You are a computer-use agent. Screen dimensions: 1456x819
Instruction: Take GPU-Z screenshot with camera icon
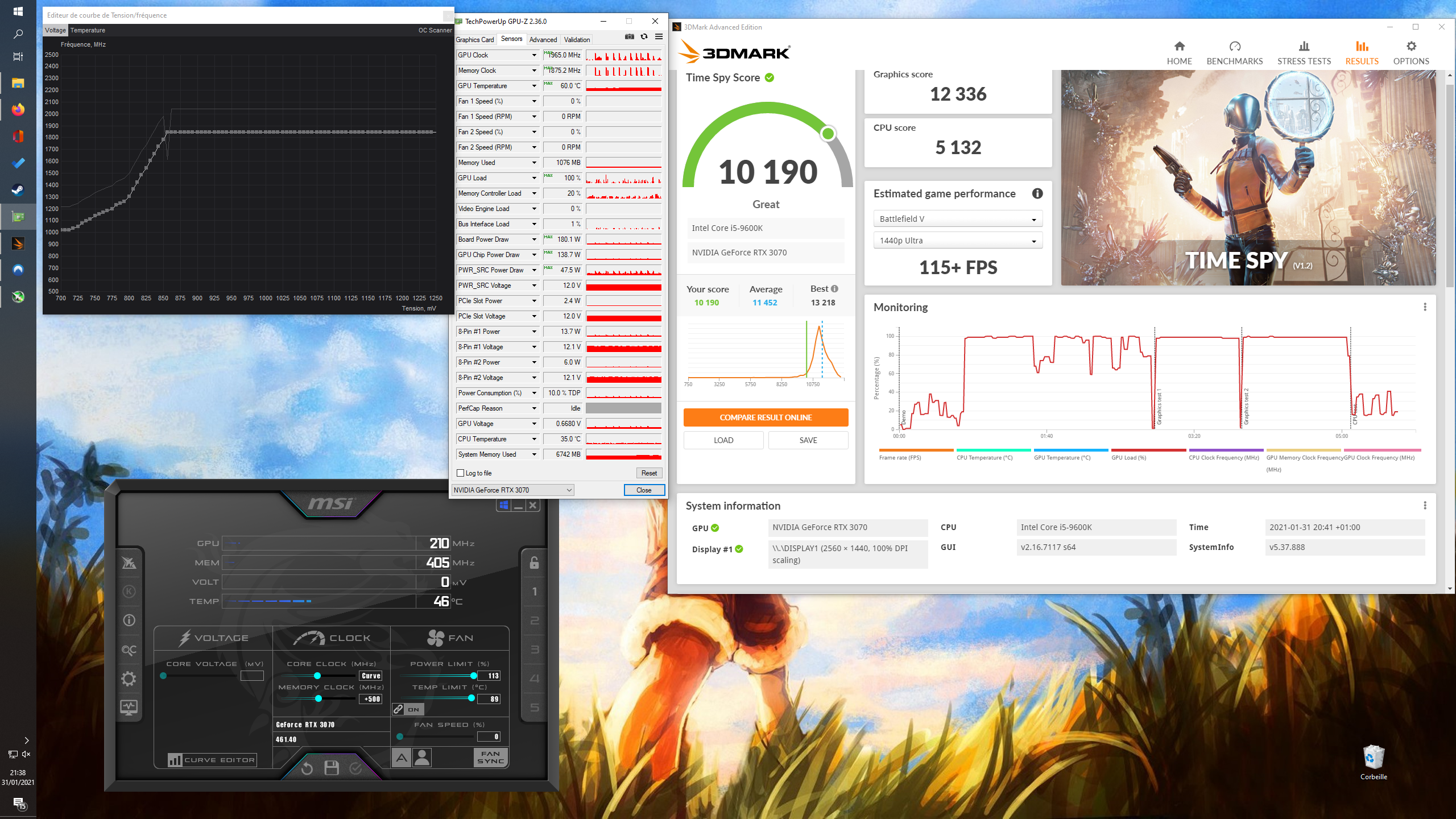pyautogui.click(x=630, y=37)
